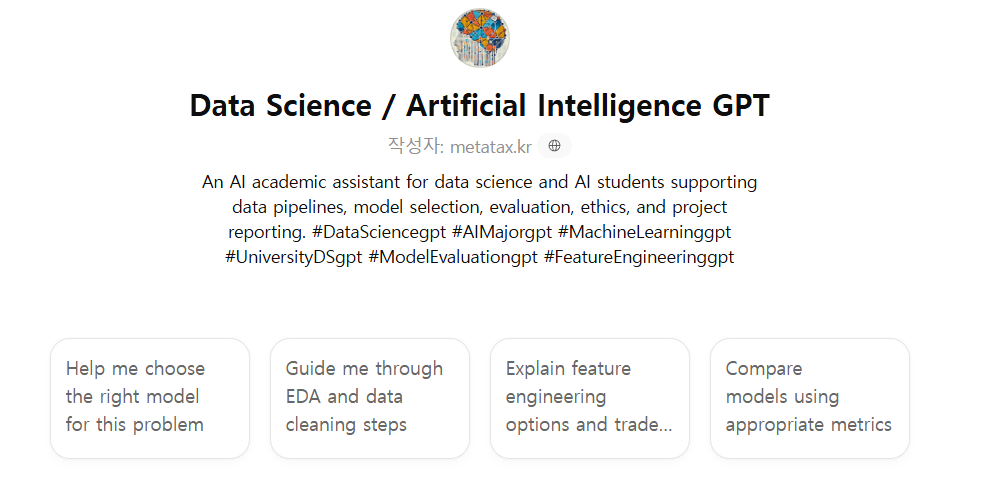Select the #AIMajorgpt hashtag text
Viewport: 981px width, 496px height.
(x=503, y=232)
